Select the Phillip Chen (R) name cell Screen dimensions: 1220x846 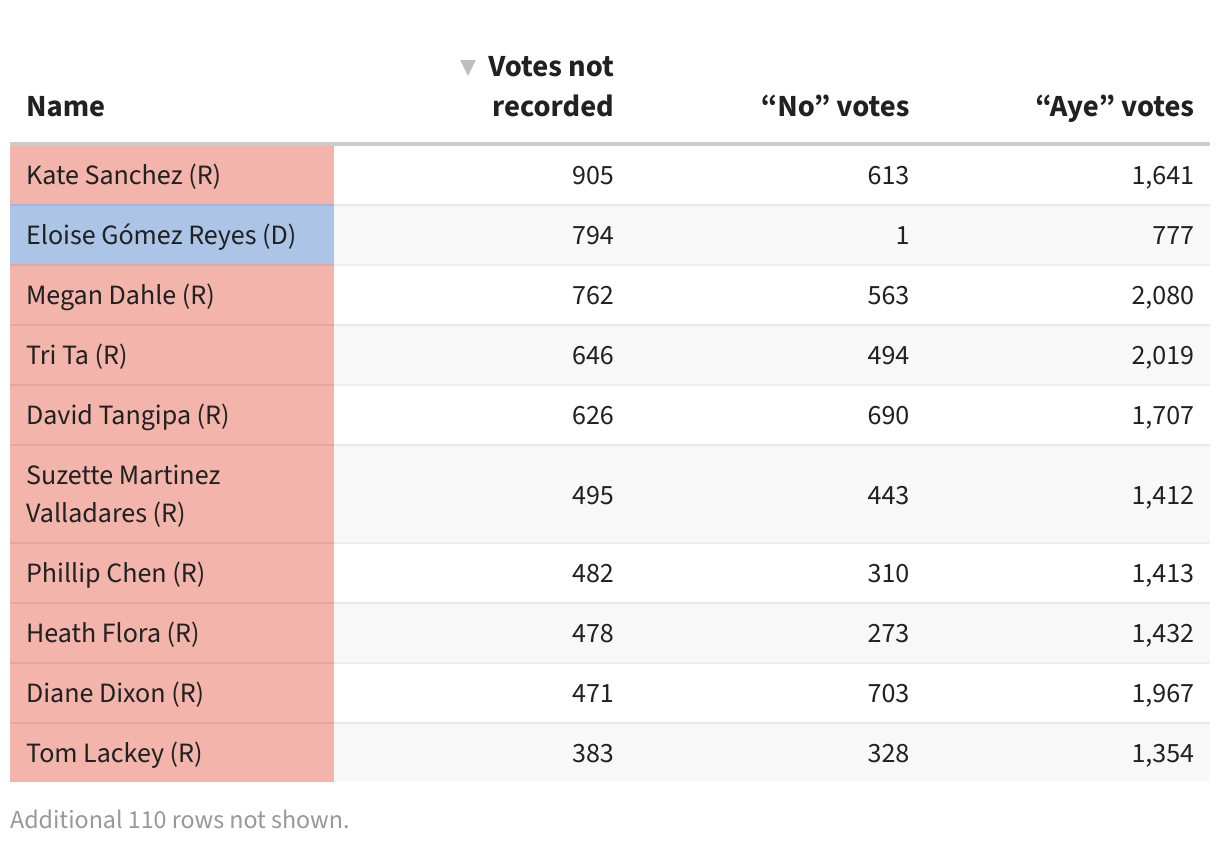(x=115, y=573)
